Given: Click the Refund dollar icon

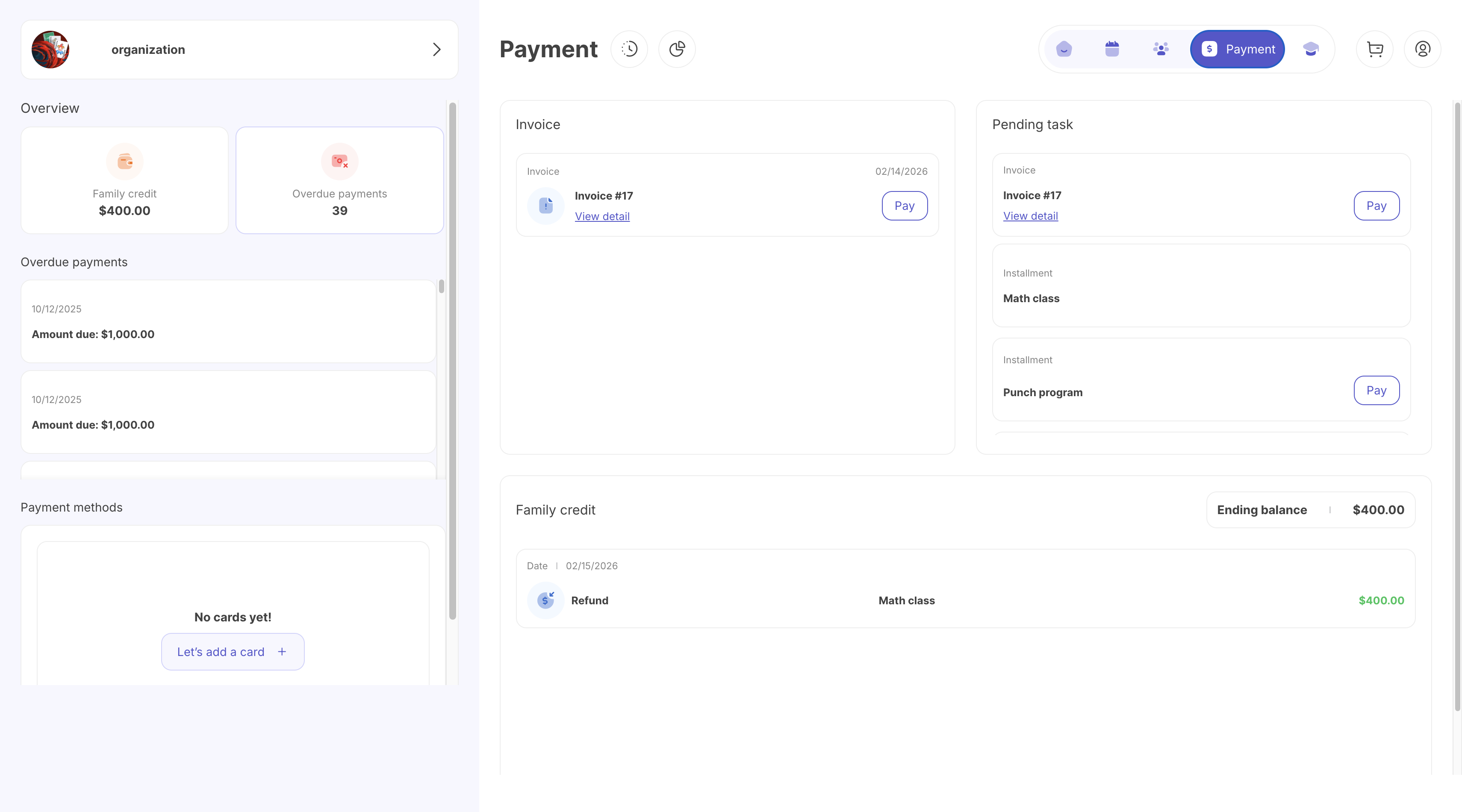Looking at the screenshot, I should tap(545, 600).
